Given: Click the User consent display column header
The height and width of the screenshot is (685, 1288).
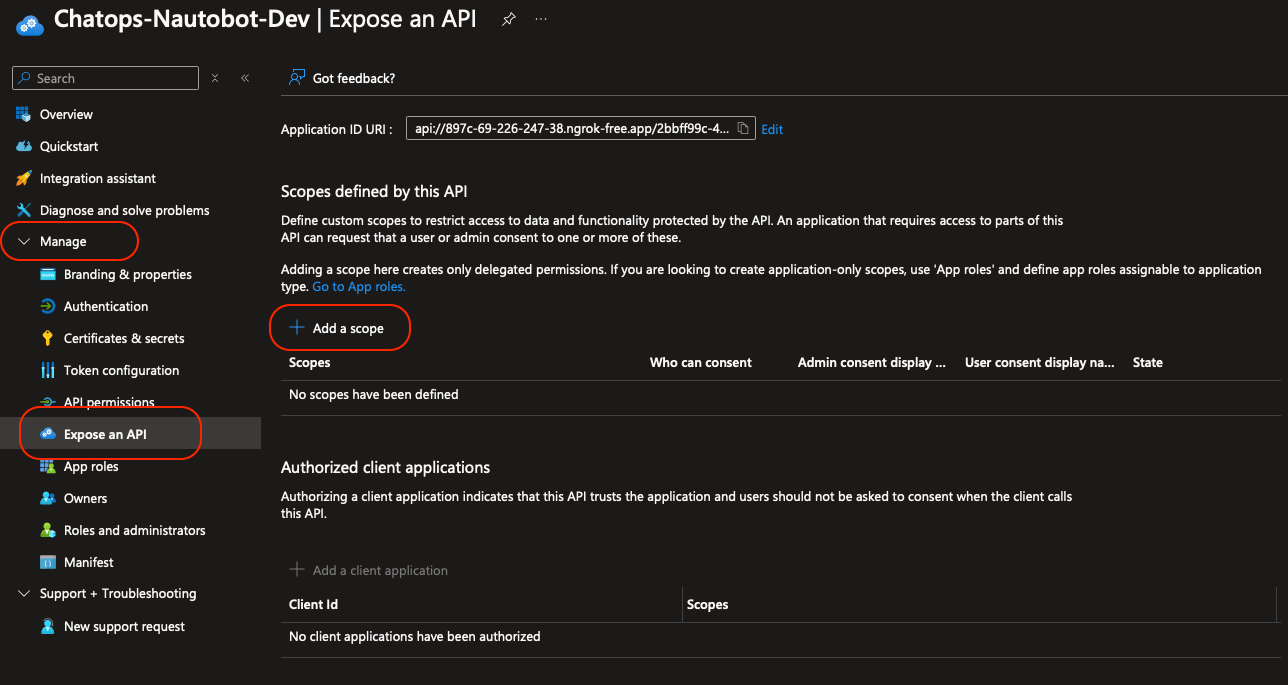Looking at the screenshot, I should [1040, 362].
